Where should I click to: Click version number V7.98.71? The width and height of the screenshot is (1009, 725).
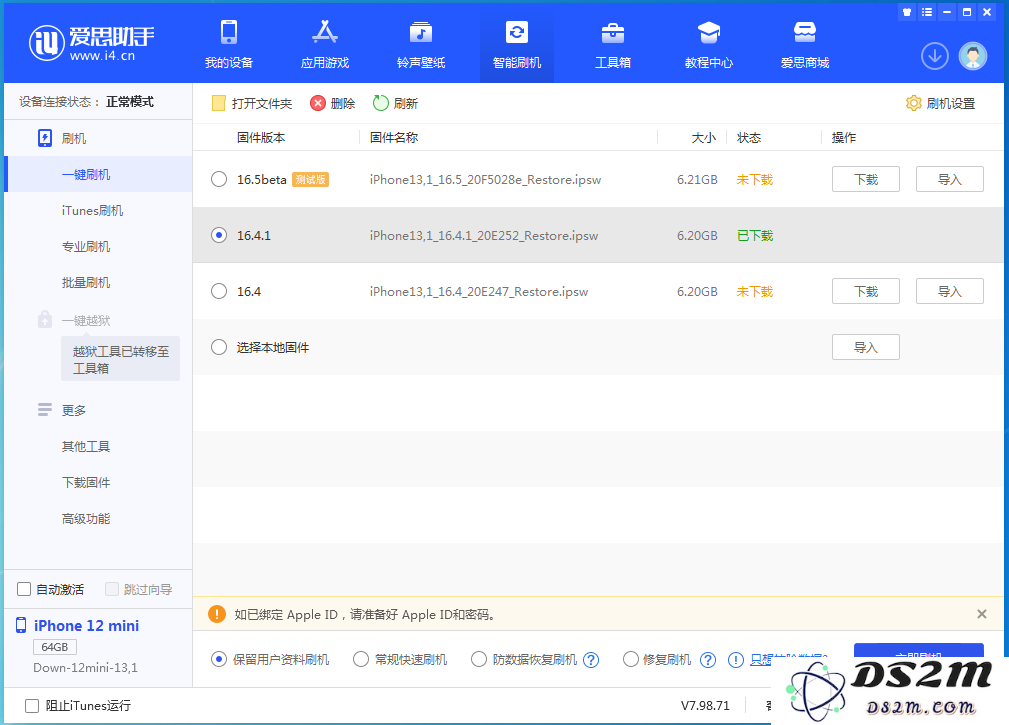click(x=705, y=706)
